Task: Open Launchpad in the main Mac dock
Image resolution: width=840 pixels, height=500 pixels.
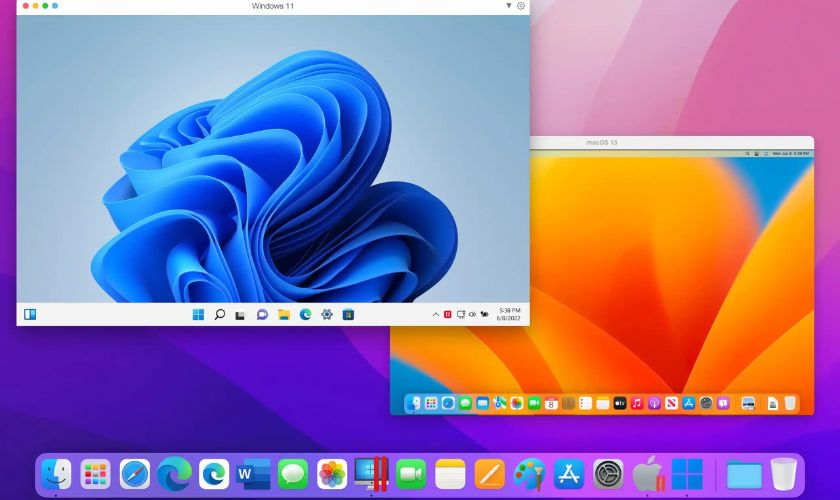Action: pos(95,474)
